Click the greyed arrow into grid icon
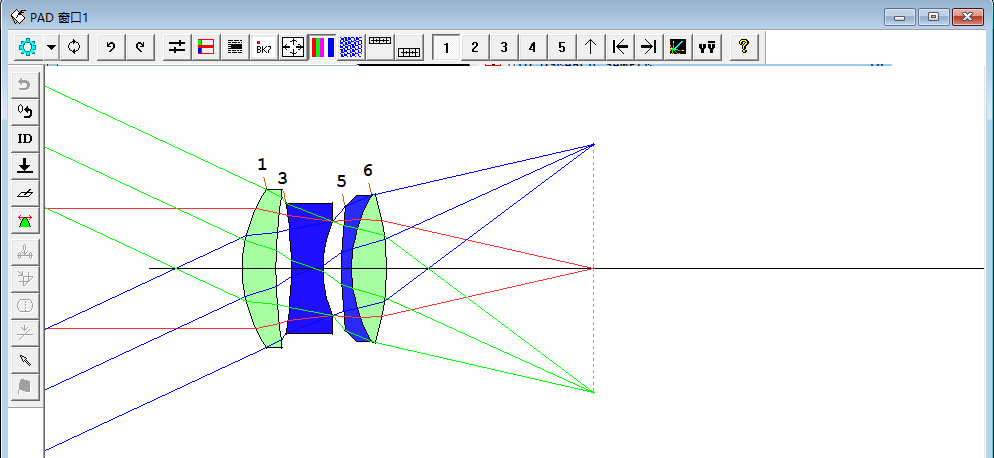Viewport: 994px width, 458px height. [x=25, y=278]
